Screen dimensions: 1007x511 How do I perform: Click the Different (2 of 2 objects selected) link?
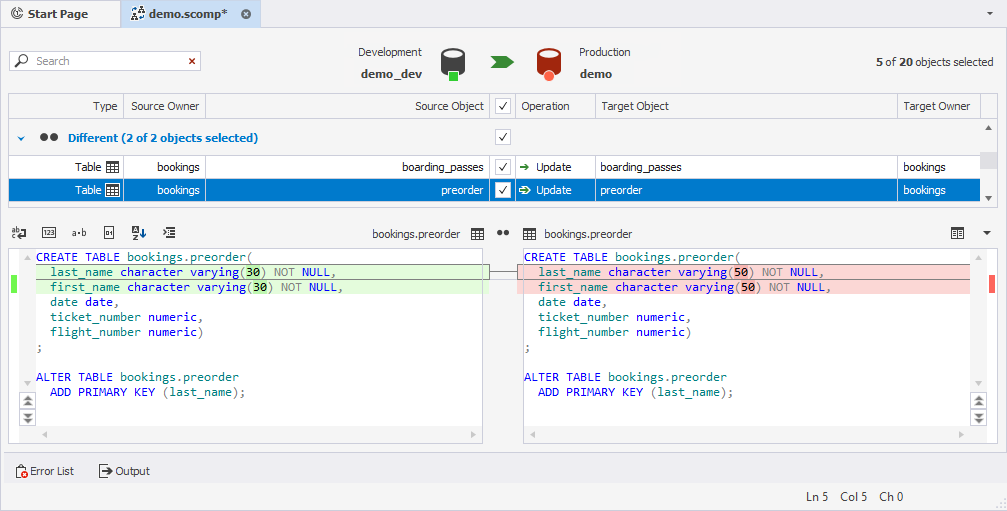[163, 138]
